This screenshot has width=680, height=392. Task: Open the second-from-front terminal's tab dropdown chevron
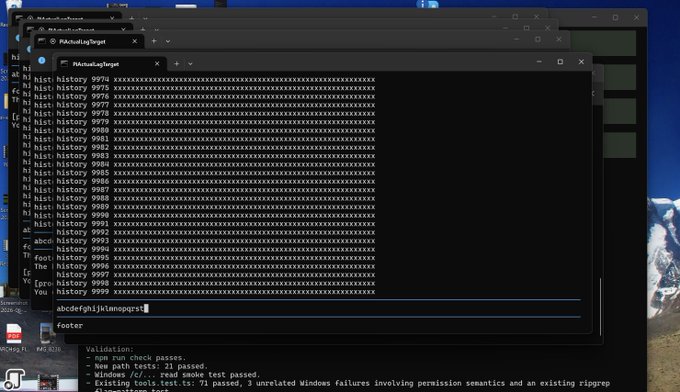(168, 41)
